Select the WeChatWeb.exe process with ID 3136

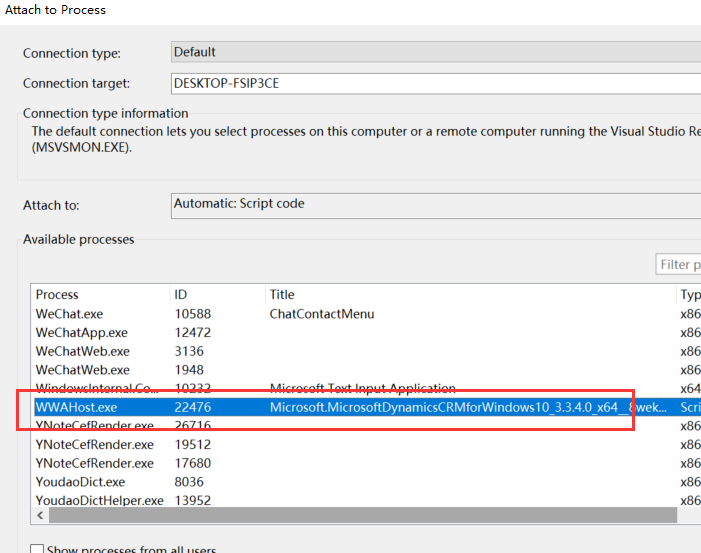tap(83, 352)
